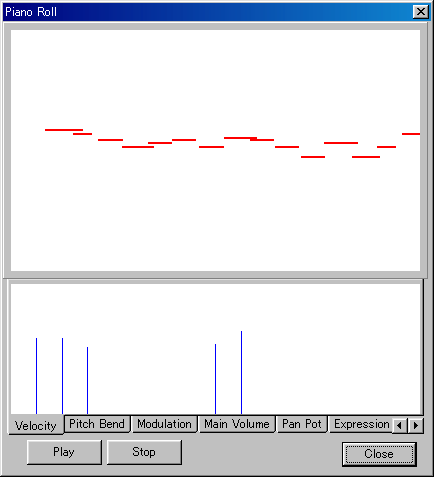This screenshot has height=477, width=434.
Task: Show the Main Volume tab
Action: coord(237,424)
